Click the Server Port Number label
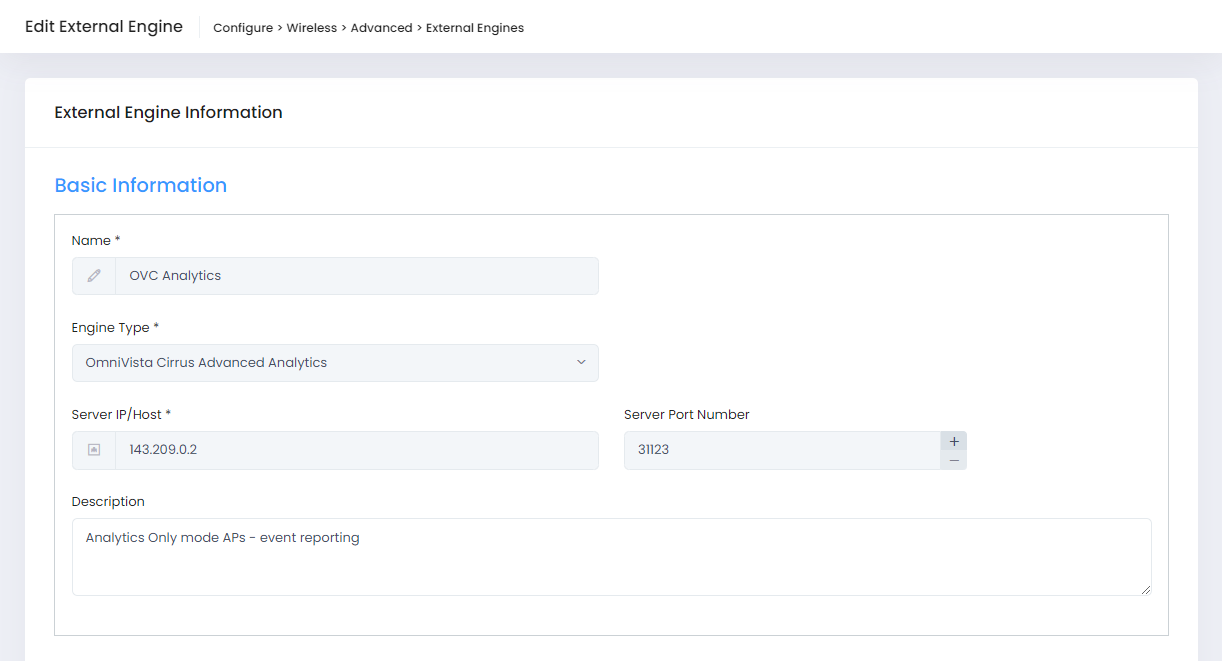The image size is (1222, 661). 686,415
